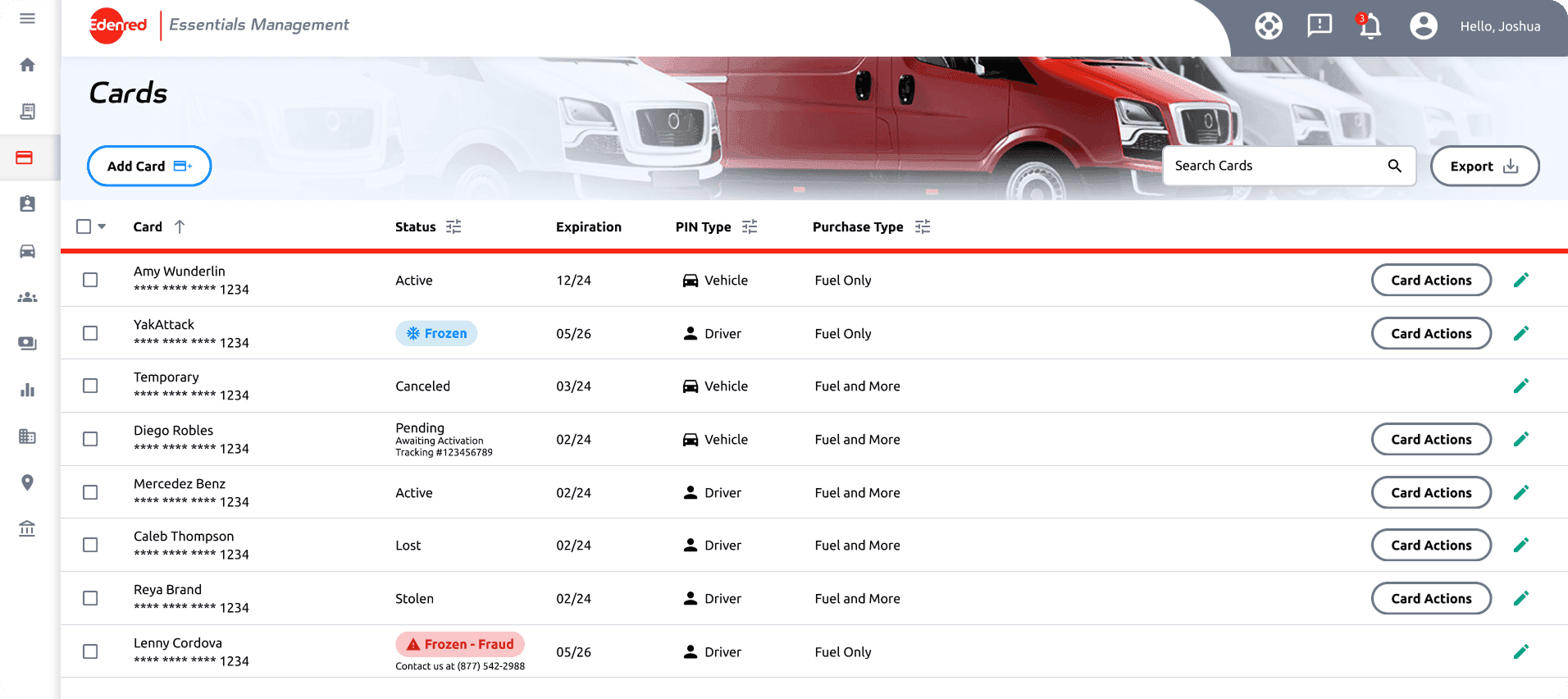
Task: Open the notifications bell icon
Action: click(1370, 25)
